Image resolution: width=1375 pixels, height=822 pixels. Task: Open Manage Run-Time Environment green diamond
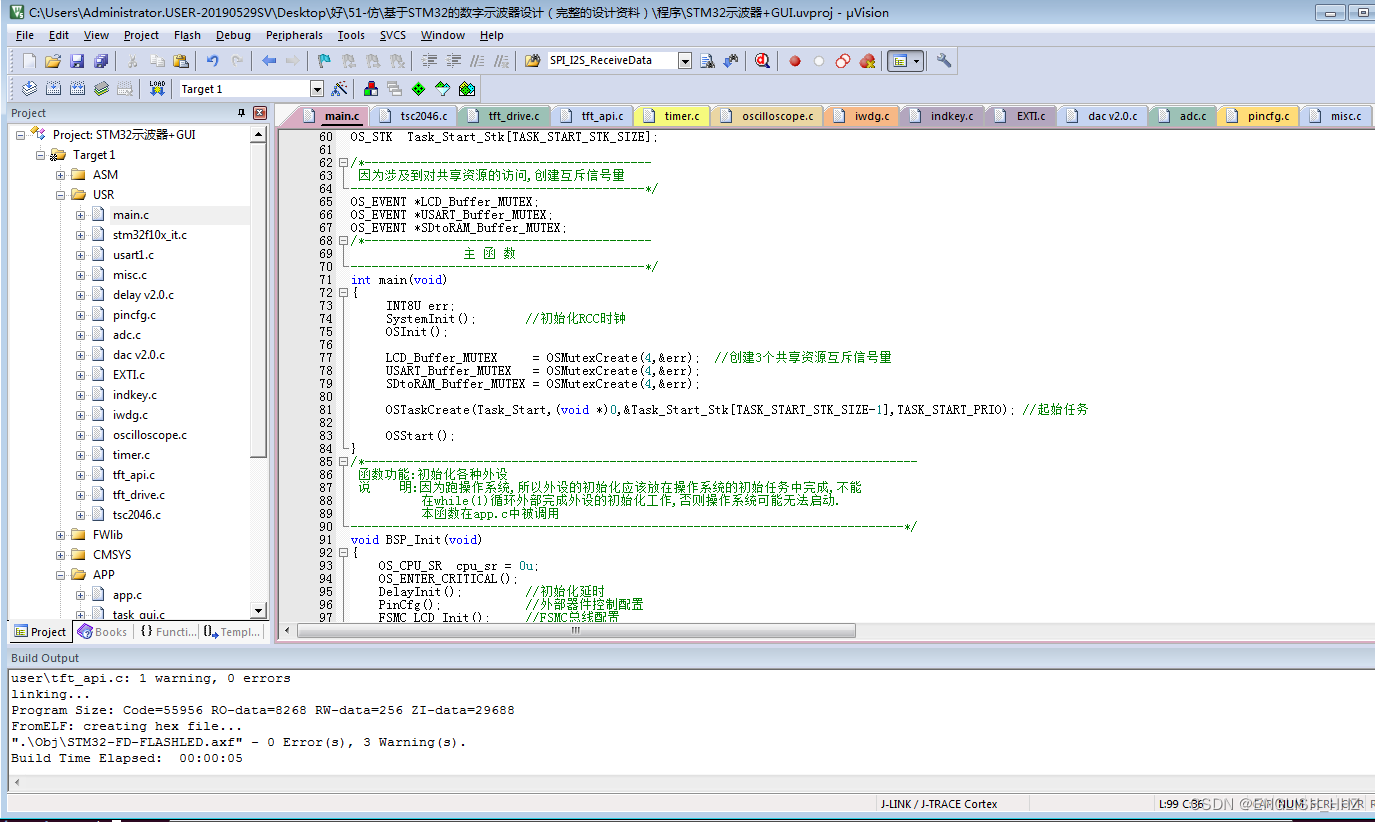419,88
